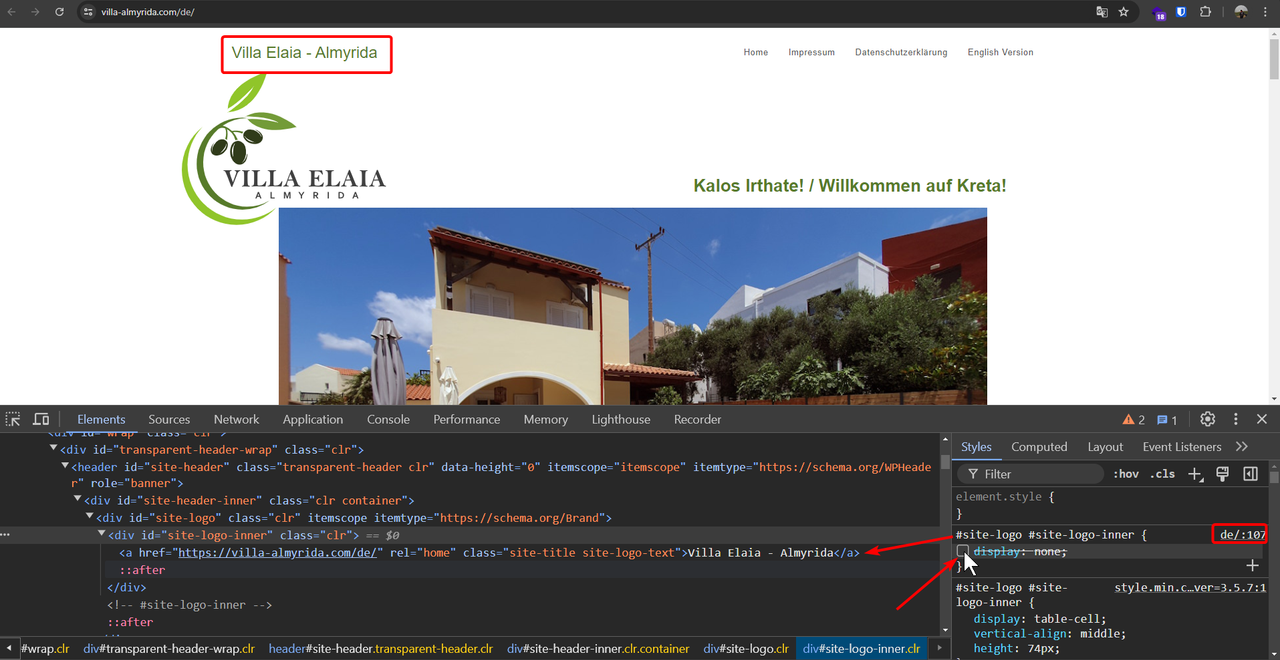Viewport: 1280px width, 660px height.
Task: Select the ::after pseudo element under anchor
Action: (x=143, y=570)
